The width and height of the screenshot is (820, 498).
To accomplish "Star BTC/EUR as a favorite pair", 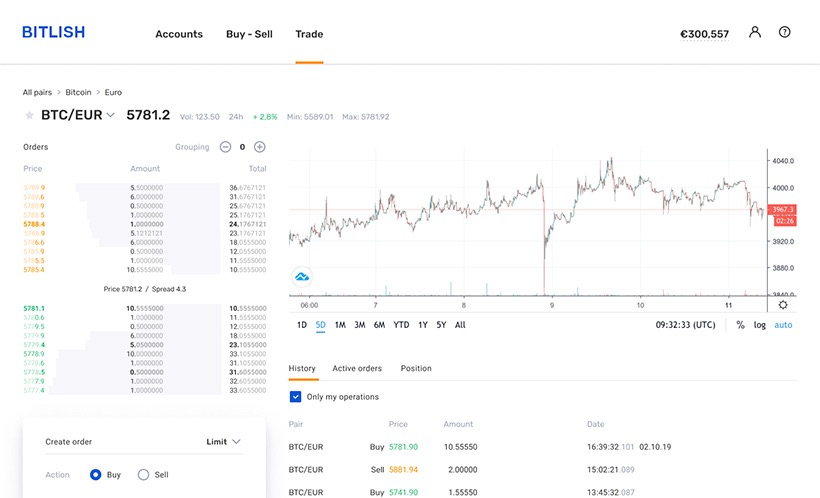I will [29, 116].
